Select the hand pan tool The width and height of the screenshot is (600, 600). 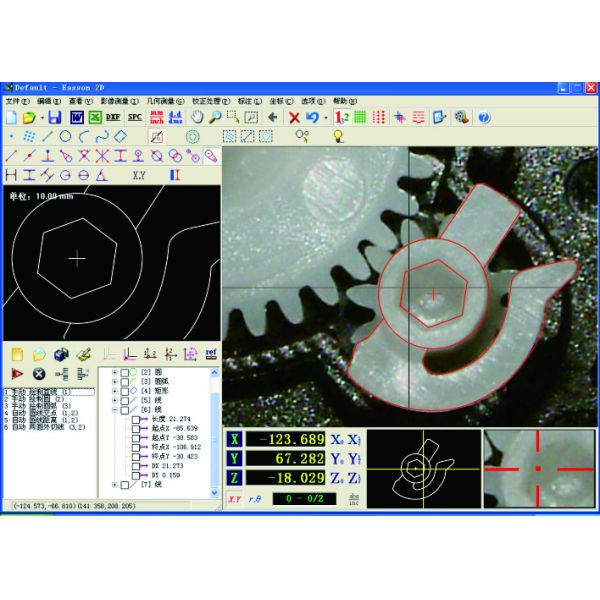pos(197,118)
